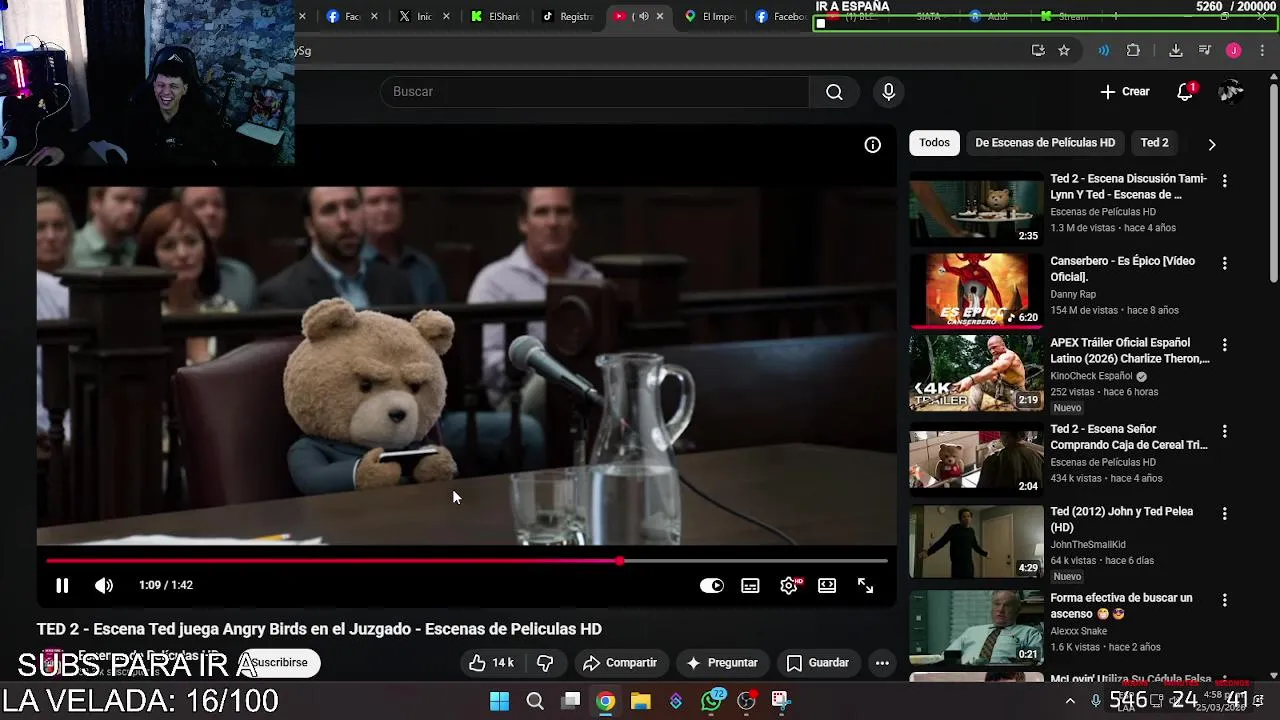Image resolution: width=1280 pixels, height=720 pixels.
Task: Like the video with 14 k
Action: pyautogui.click(x=492, y=663)
